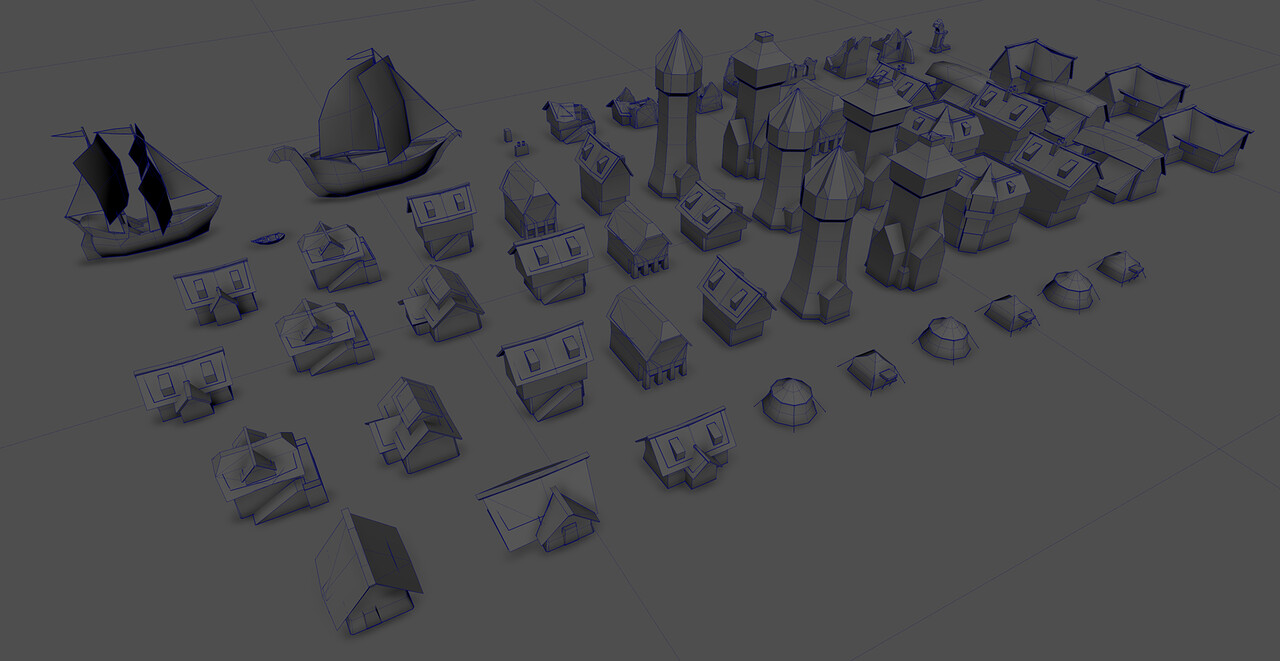Select the statue model at the far back
The width and height of the screenshot is (1280, 661).
coord(939,37)
